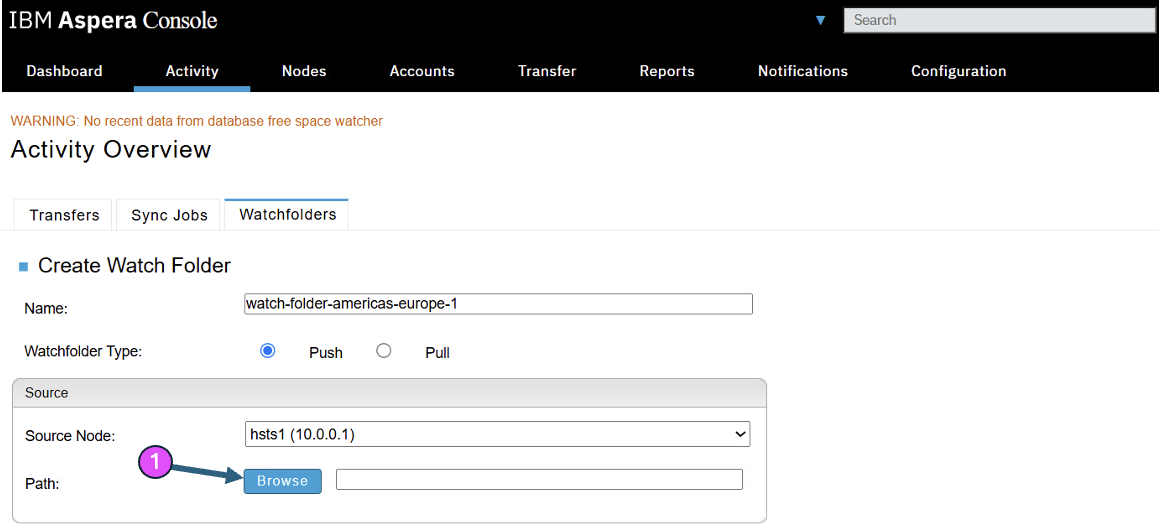Click the database free space watcher warning
The width and height of the screenshot is (1160, 526).
[x=197, y=121]
